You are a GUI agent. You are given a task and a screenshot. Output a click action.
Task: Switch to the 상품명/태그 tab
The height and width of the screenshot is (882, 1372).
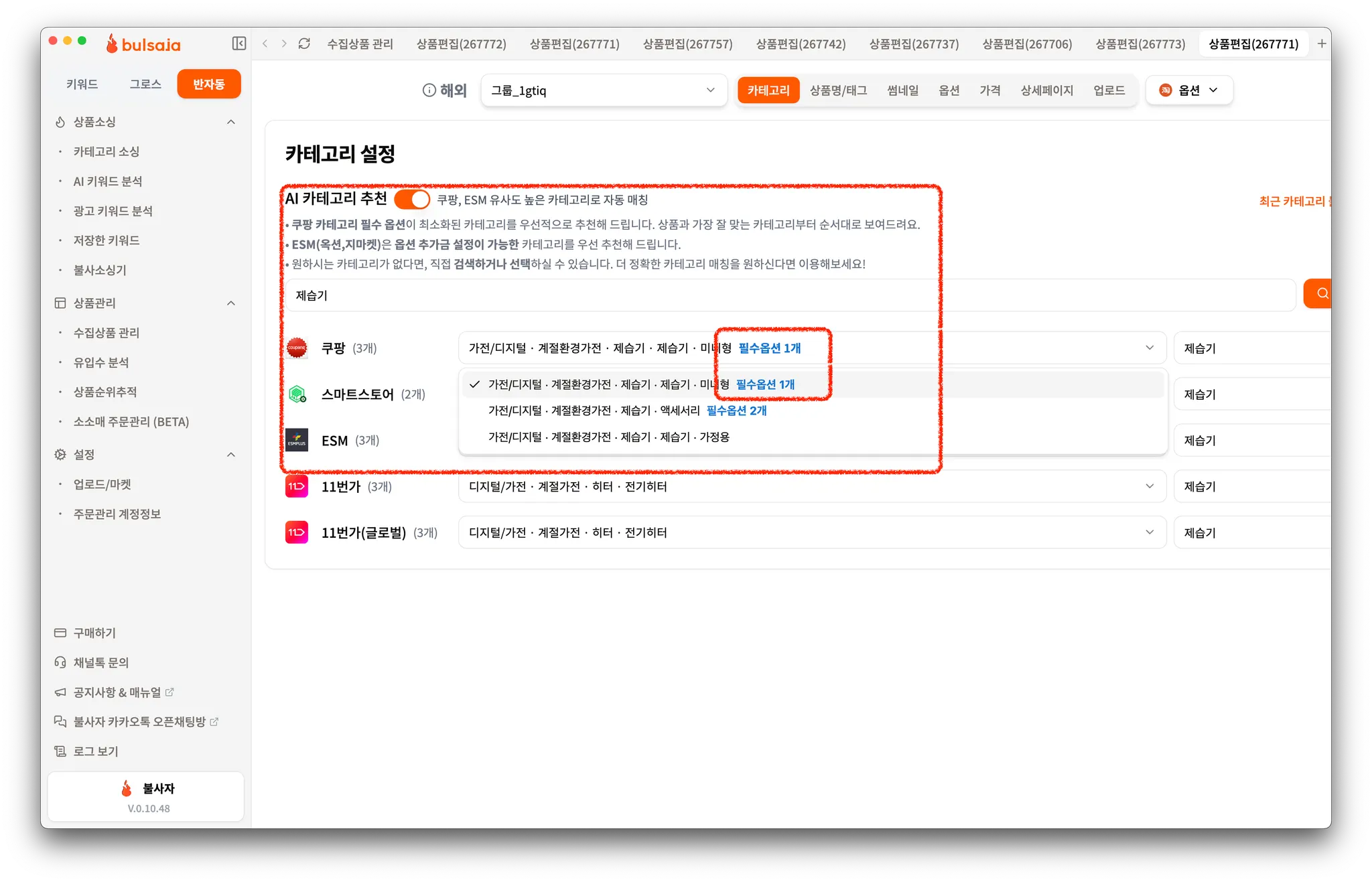[838, 90]
